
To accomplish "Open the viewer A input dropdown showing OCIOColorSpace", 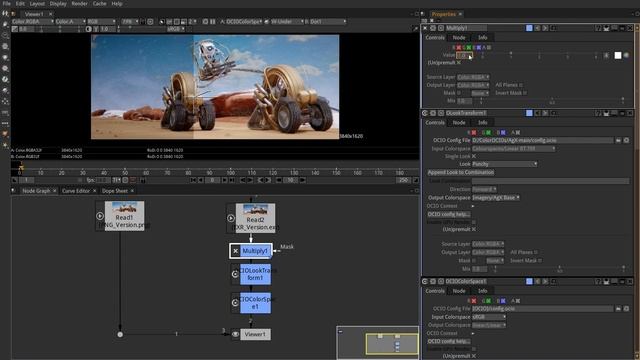I will tap(243, 21).
